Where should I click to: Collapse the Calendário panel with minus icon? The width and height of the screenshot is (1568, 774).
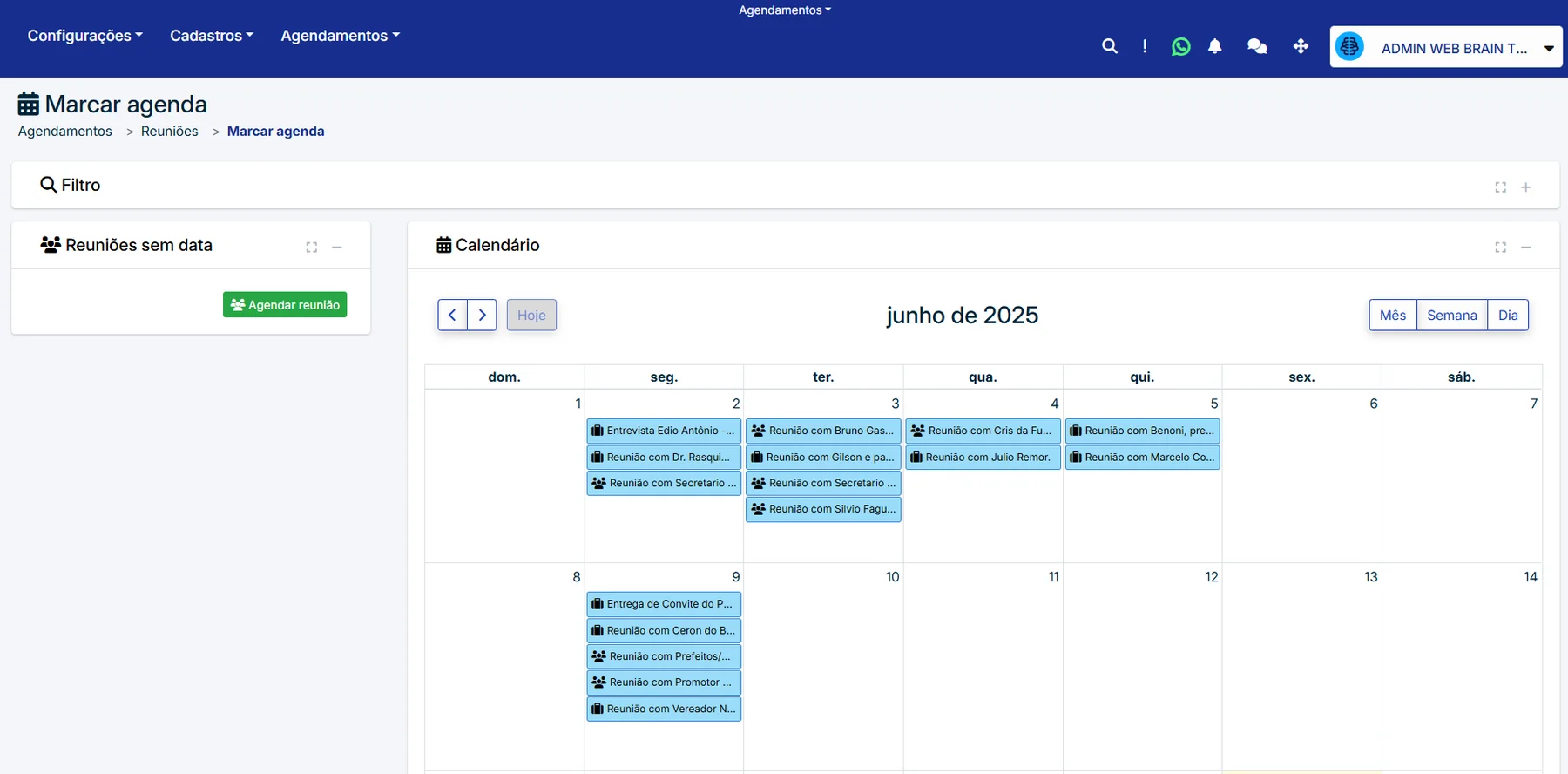point(1526,248)
